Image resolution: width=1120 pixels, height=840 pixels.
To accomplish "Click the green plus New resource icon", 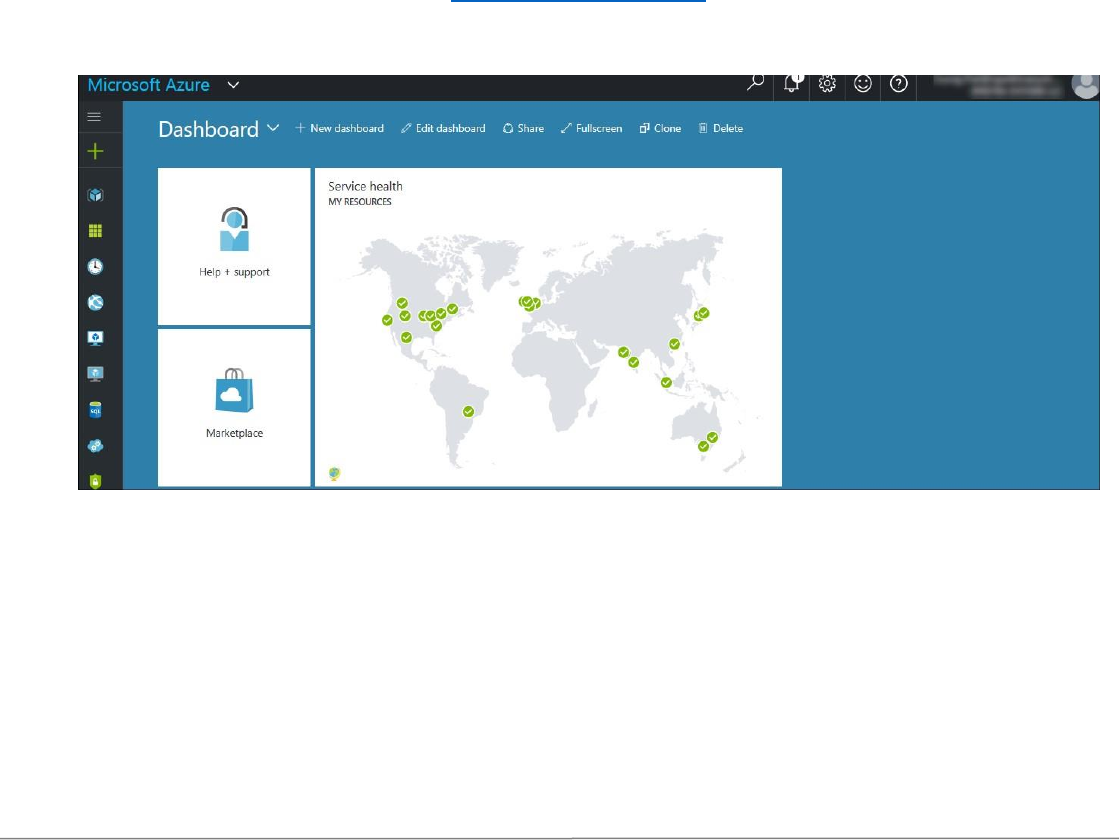I will click(95, 151).
